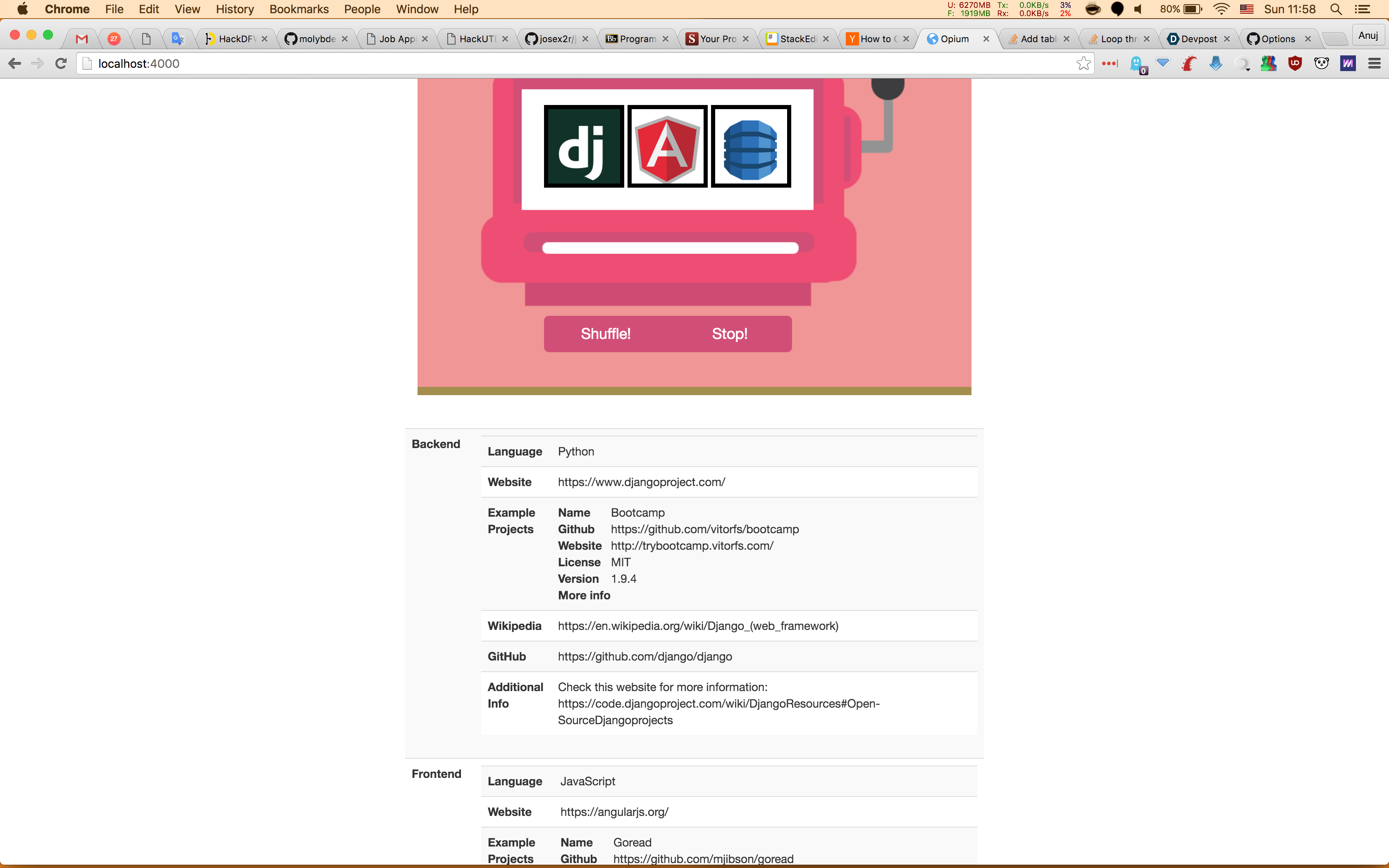Open macOS Spotlight search icon
Image resolution: width=1389 pixels, height=868 pixels.
tap(1336, 9)
